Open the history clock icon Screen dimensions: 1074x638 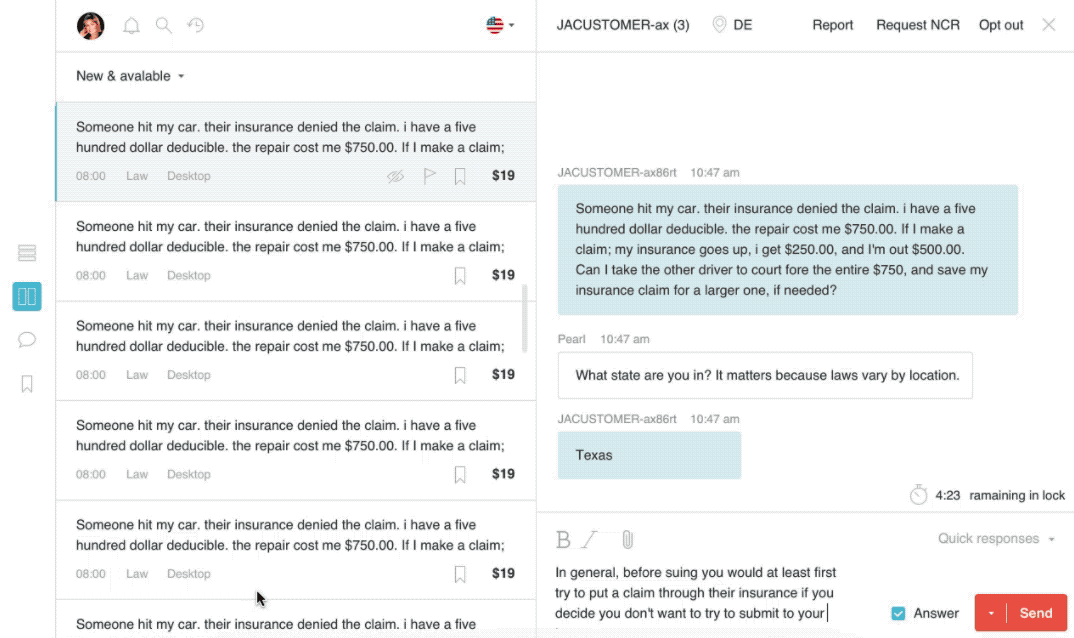(196, 26)
